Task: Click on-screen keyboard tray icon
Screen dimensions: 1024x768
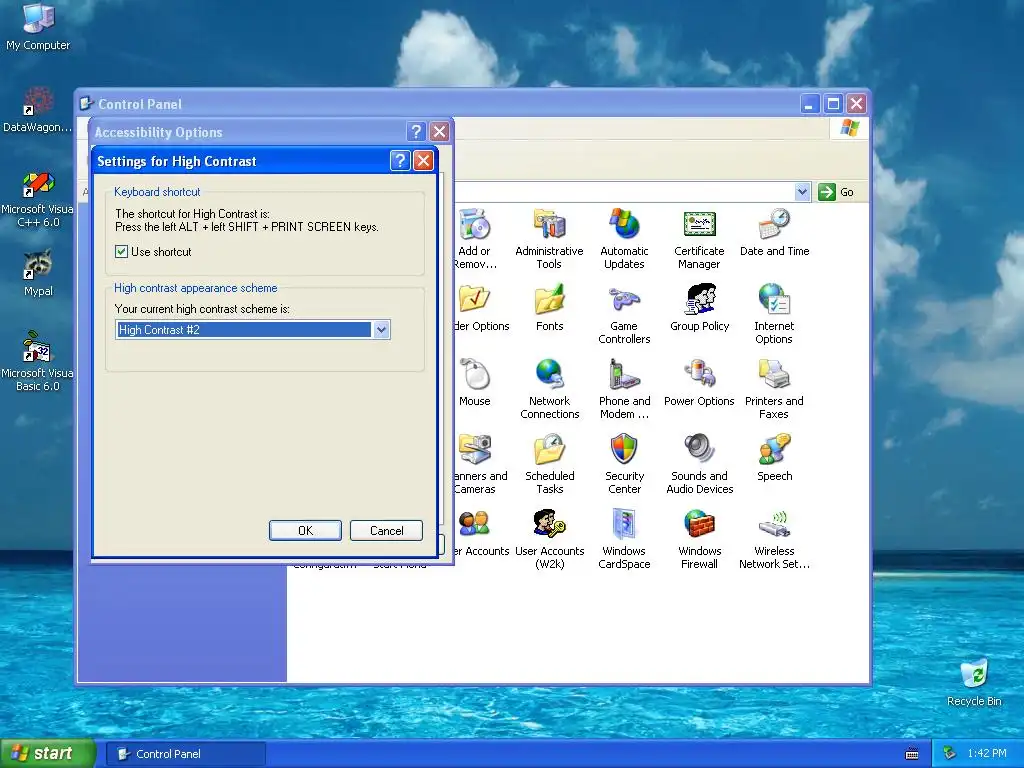Action: coord(912,754)
